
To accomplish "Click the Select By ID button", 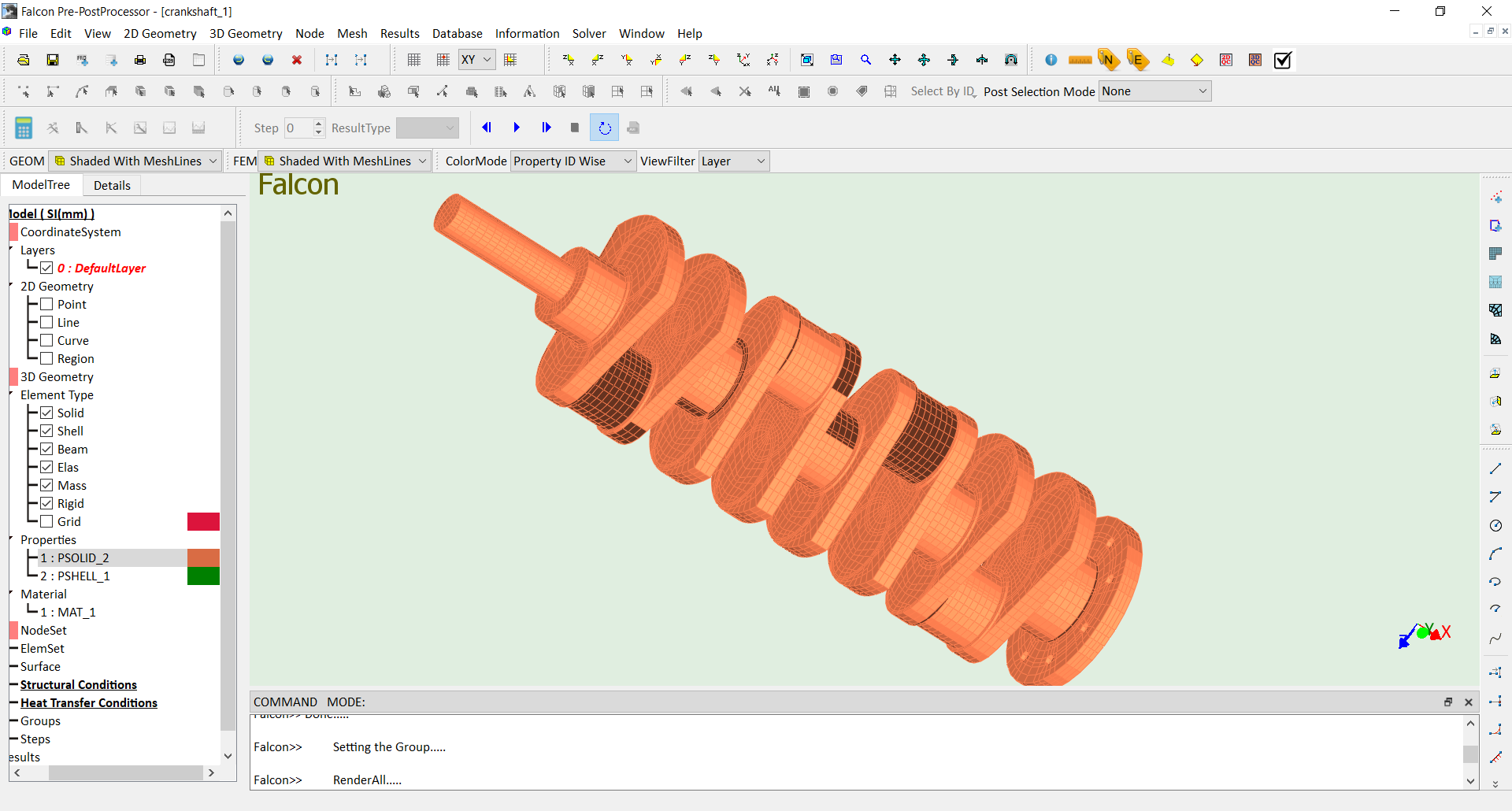I will (943, 91).
